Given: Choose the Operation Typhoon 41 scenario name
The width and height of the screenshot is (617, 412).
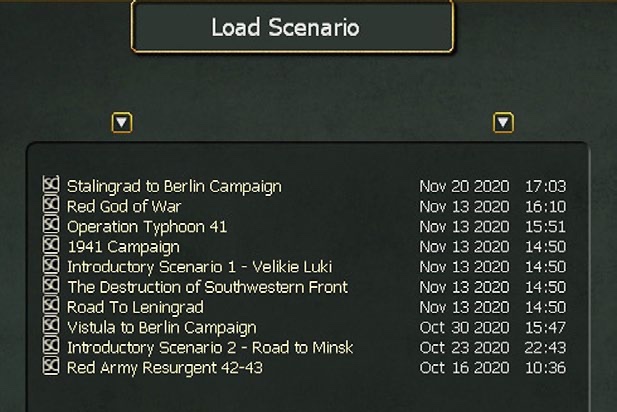Looking at the screenshot, I should (147, 227).
